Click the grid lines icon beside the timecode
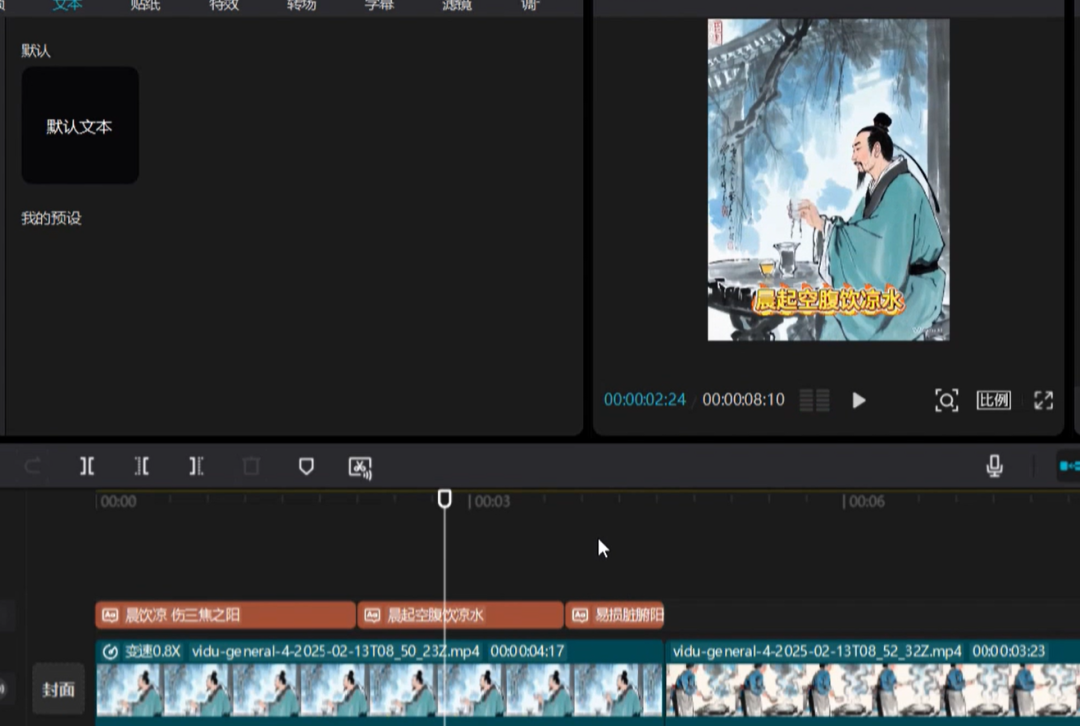 (814, 400)
